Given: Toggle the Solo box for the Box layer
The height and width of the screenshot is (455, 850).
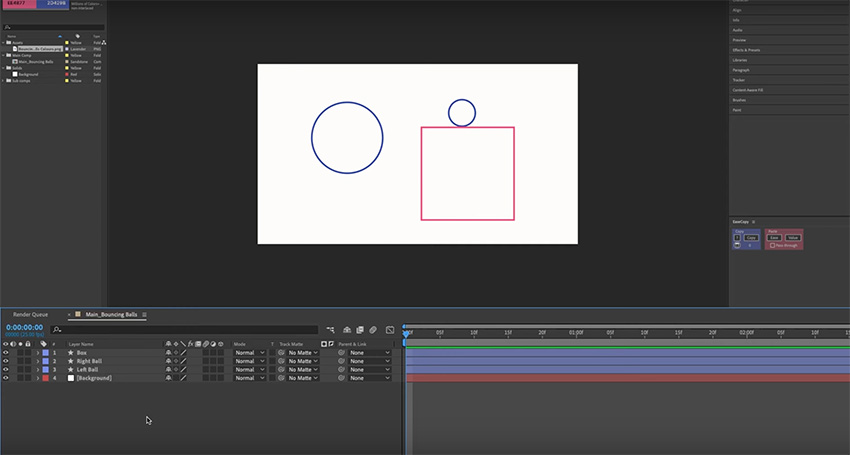Looking at the screenshot, I should click(x=20, y=353).
